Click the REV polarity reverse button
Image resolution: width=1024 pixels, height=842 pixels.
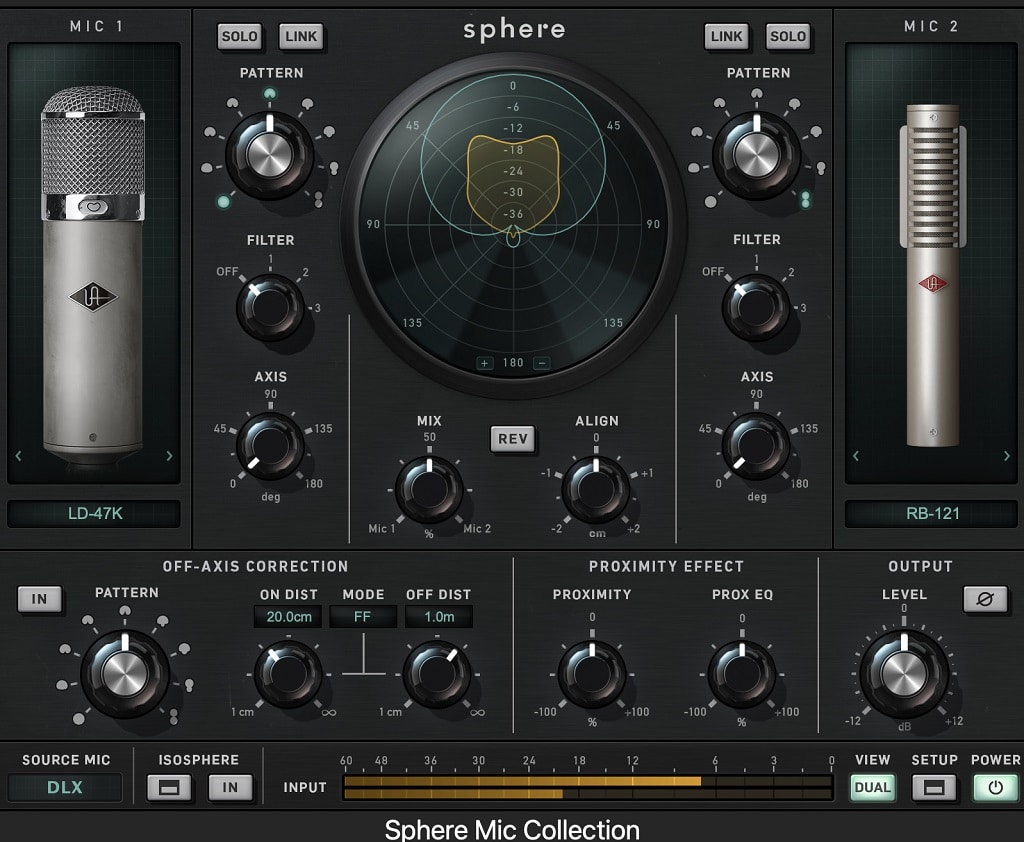click(x=513, y=439)
